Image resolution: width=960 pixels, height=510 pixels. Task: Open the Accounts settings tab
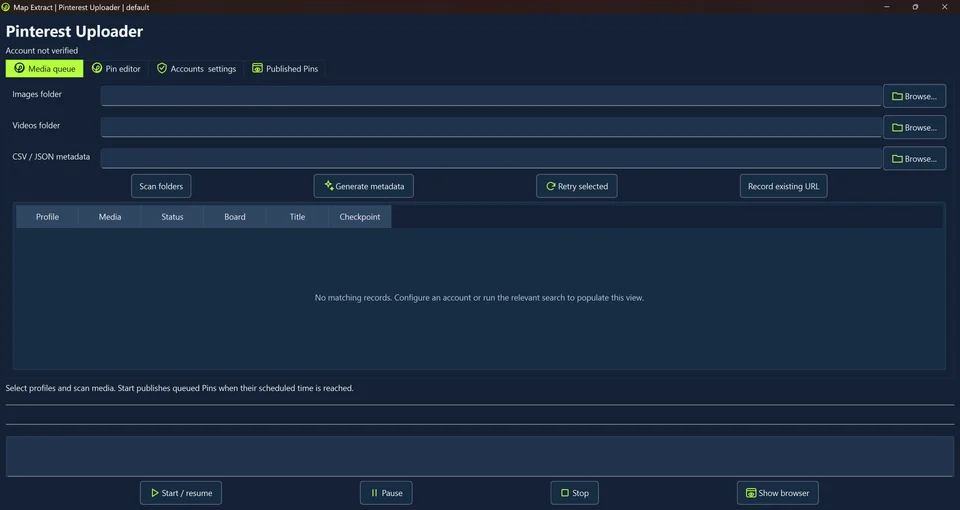click(196, 69)
